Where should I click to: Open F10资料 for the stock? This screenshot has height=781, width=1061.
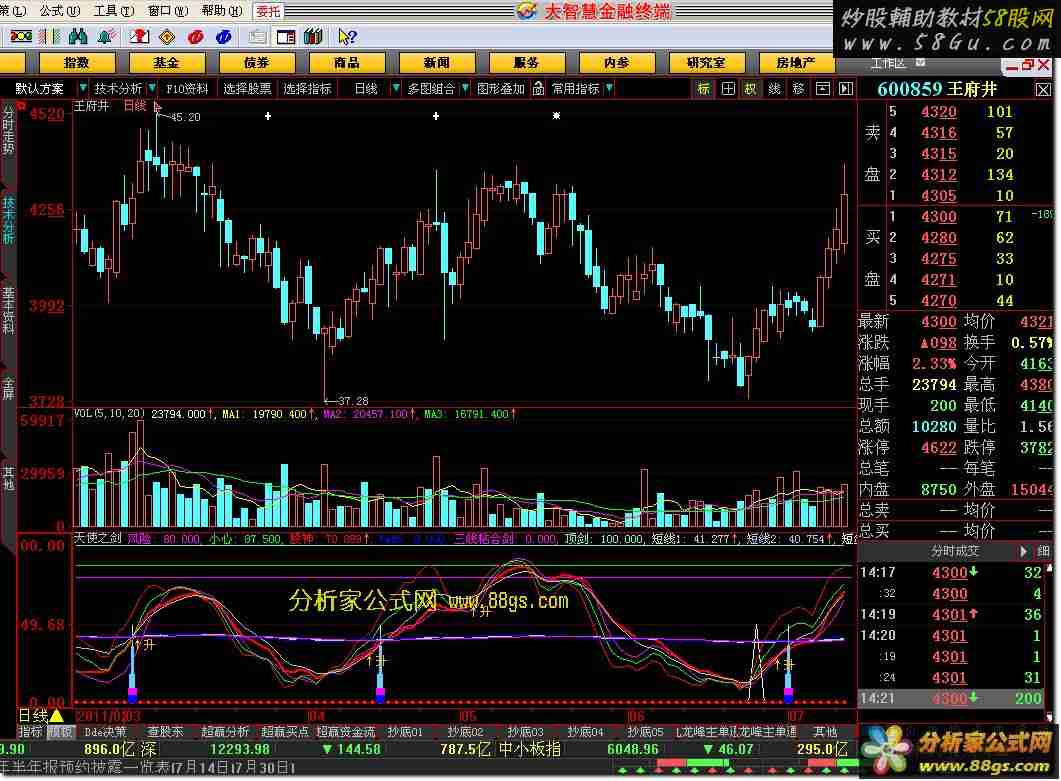click(x=187, y=89)
